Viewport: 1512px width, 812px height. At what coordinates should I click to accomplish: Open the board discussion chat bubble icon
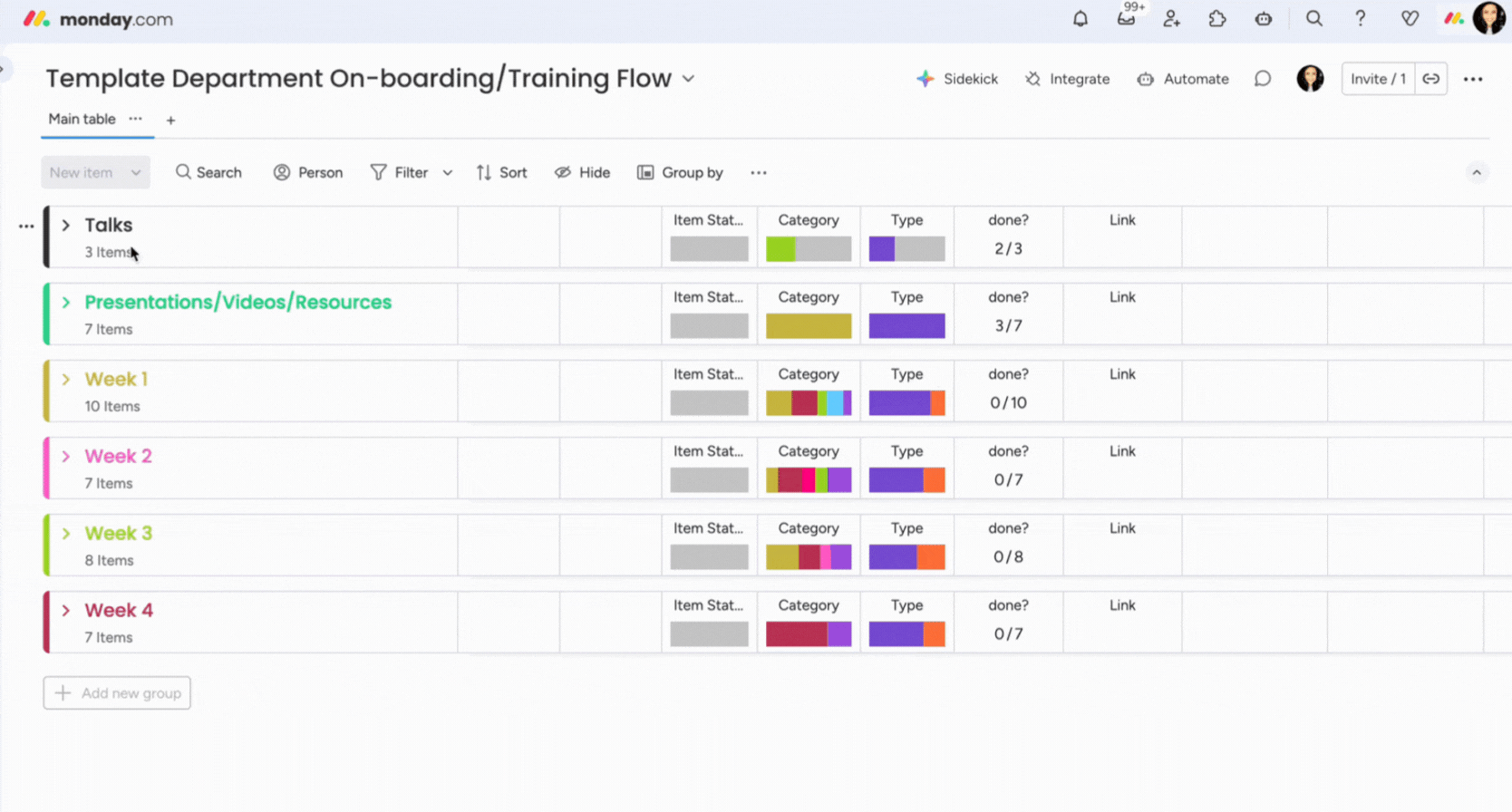tap(1263, 79)
